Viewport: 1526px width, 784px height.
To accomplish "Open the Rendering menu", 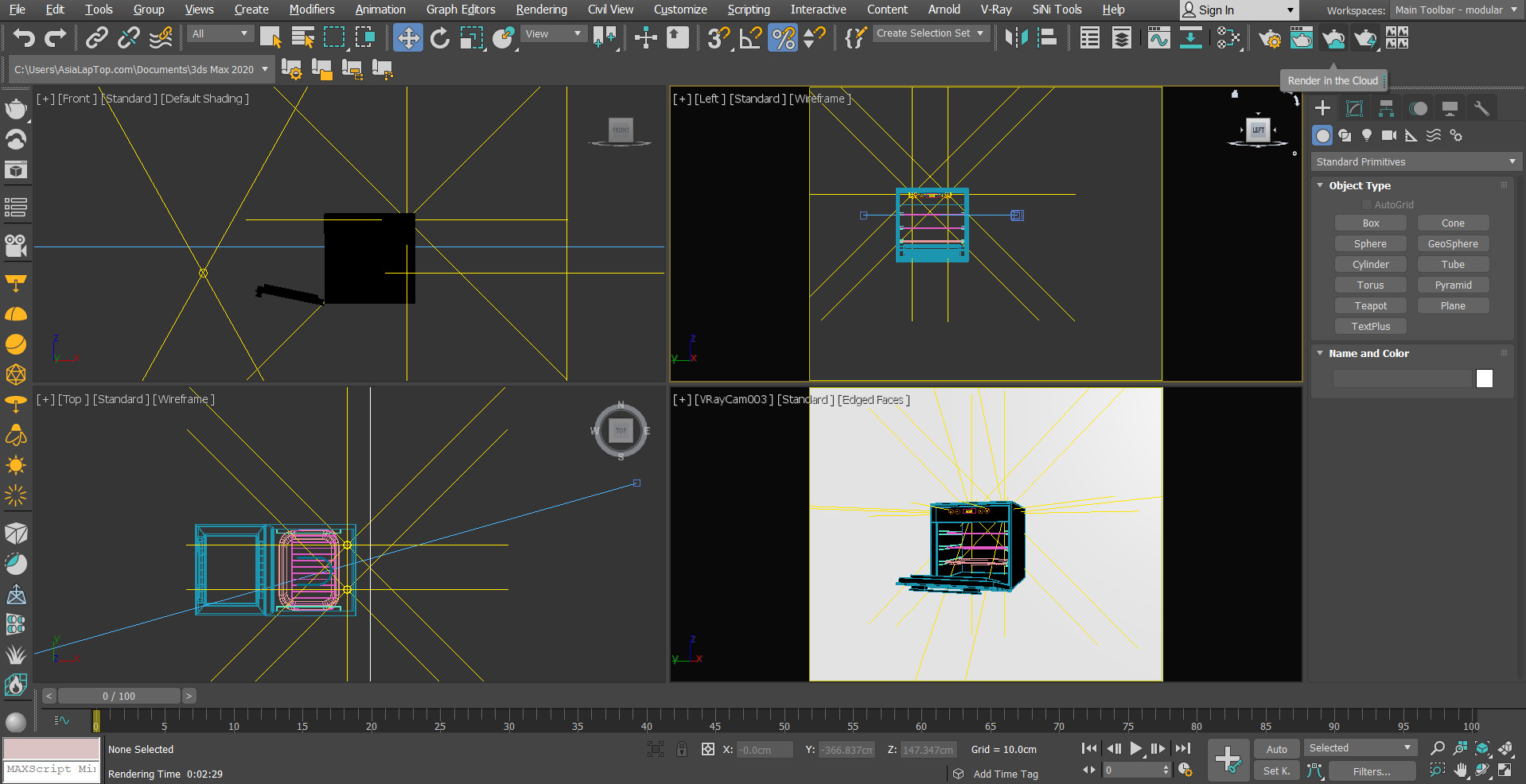I will click(541, 10).
